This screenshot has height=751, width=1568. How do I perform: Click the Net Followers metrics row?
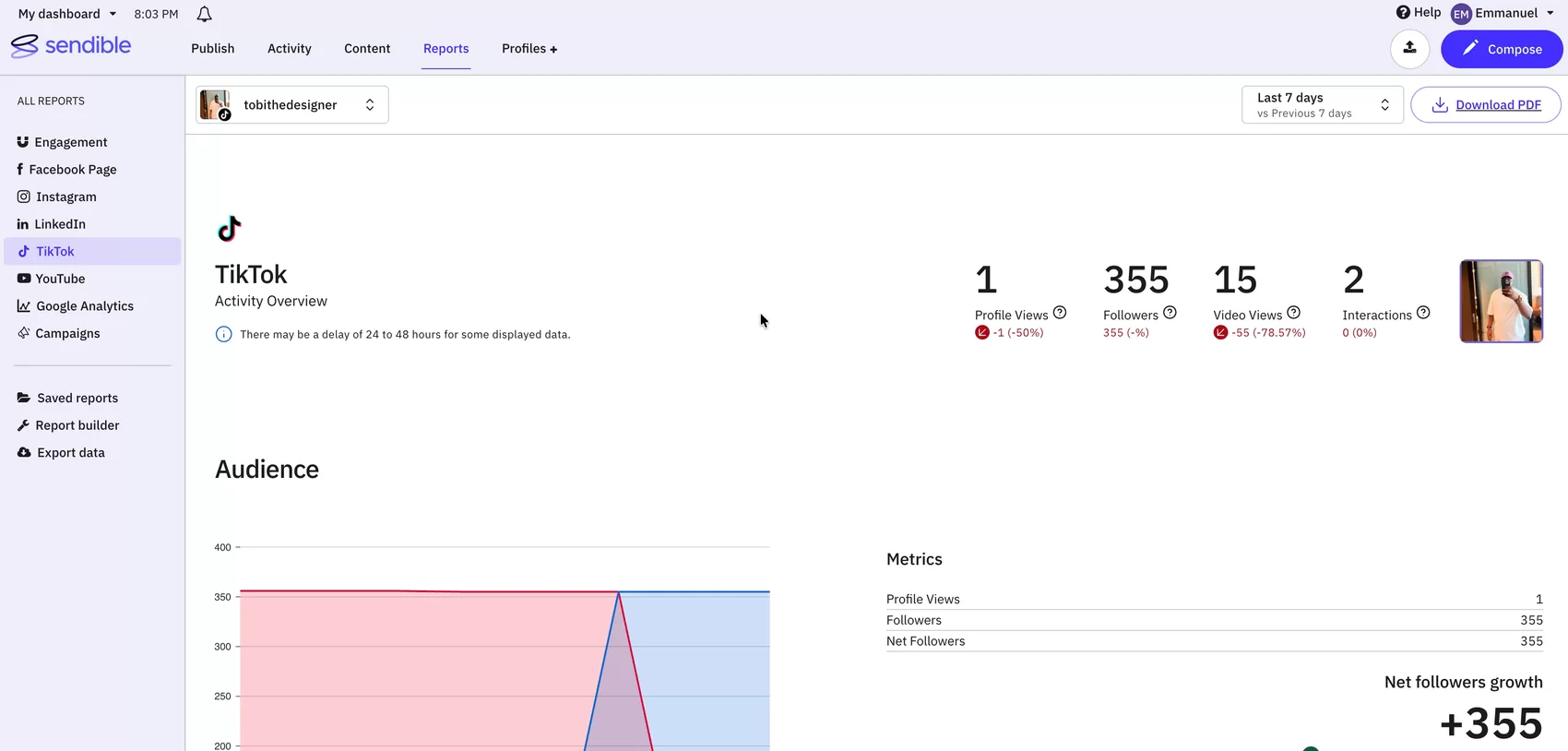(1214, 641)
